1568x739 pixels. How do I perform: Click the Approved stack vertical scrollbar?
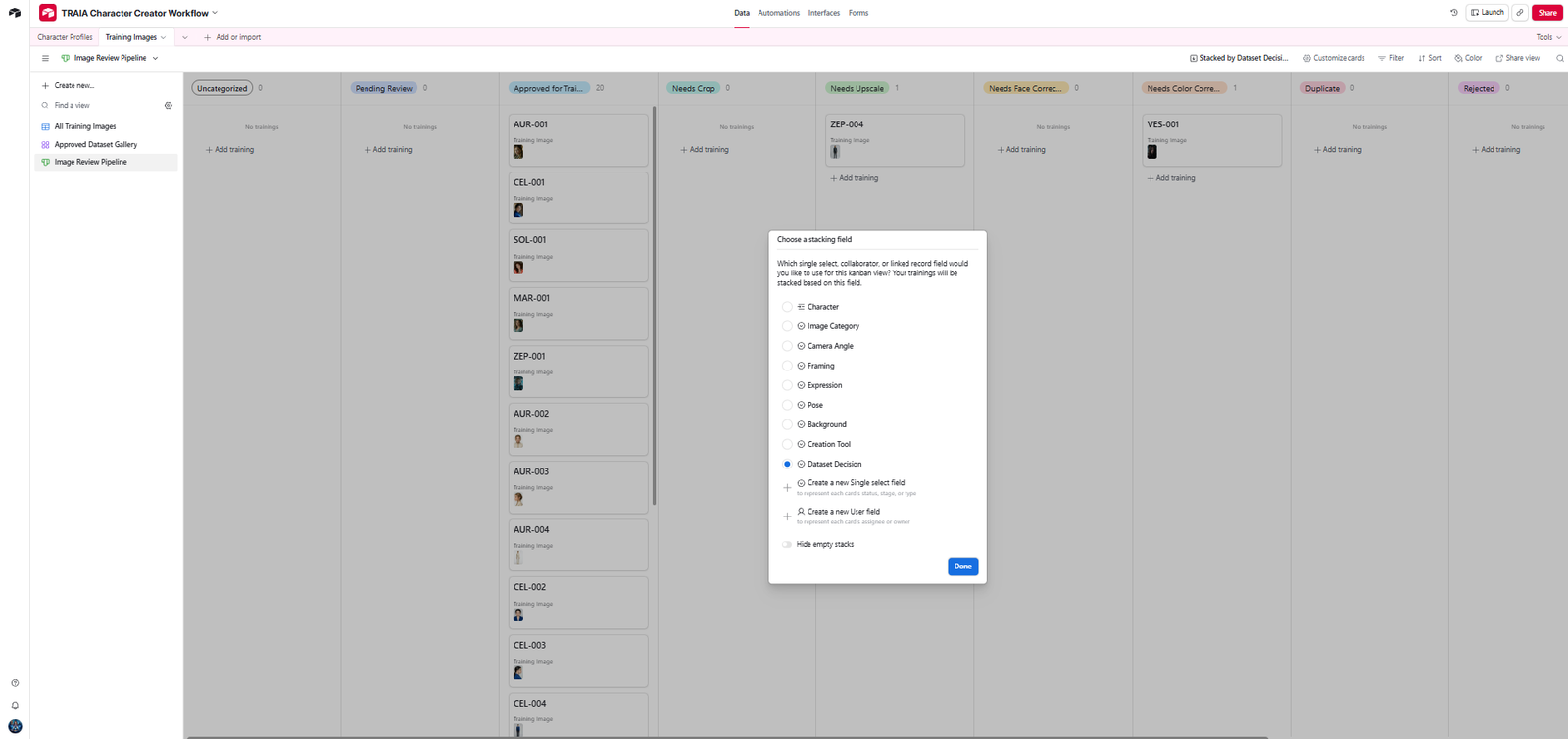(x=654, y=306)
